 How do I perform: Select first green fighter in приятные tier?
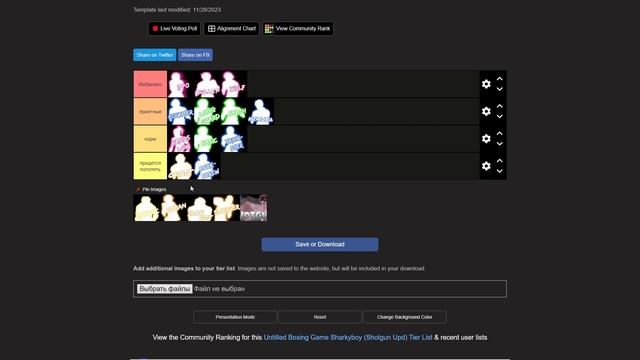207,111
